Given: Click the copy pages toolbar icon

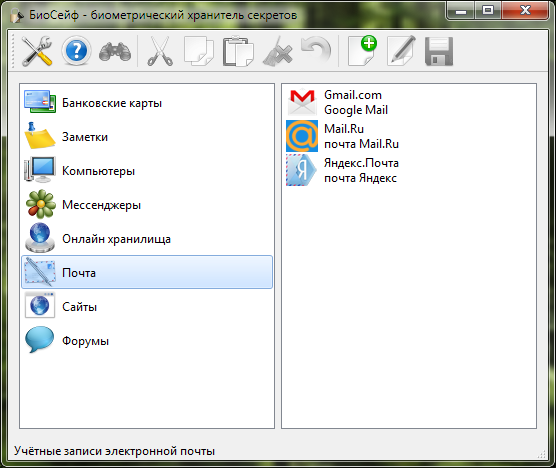Looking at the screenshot, I should 199,51.
